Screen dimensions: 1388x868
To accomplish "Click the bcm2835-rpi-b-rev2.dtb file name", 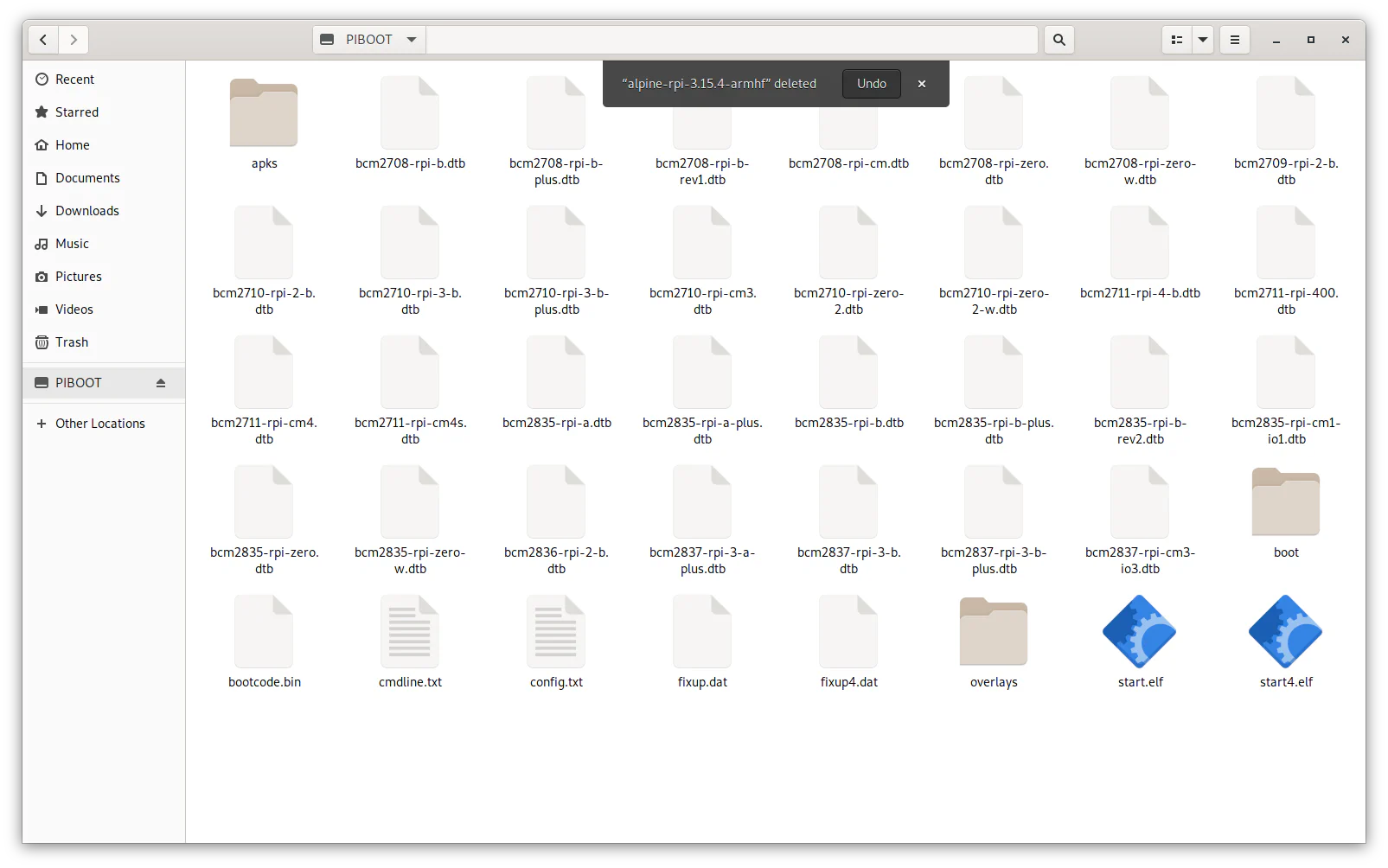I will pyautogui.click(x=1140, y=431).
